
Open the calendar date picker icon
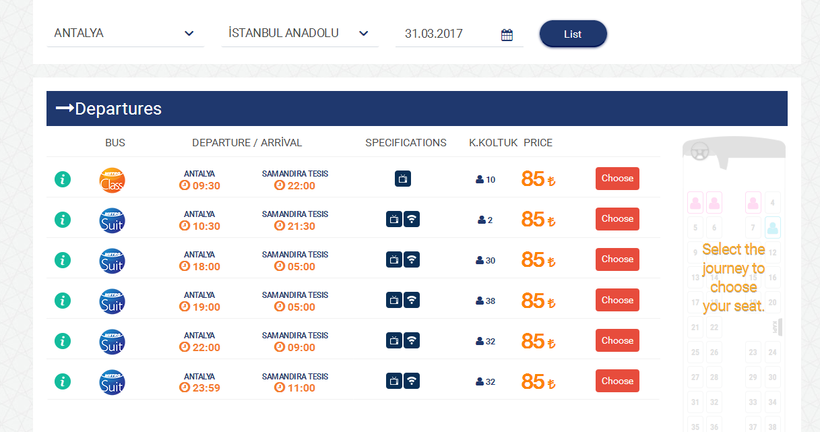tap(507, 35)
